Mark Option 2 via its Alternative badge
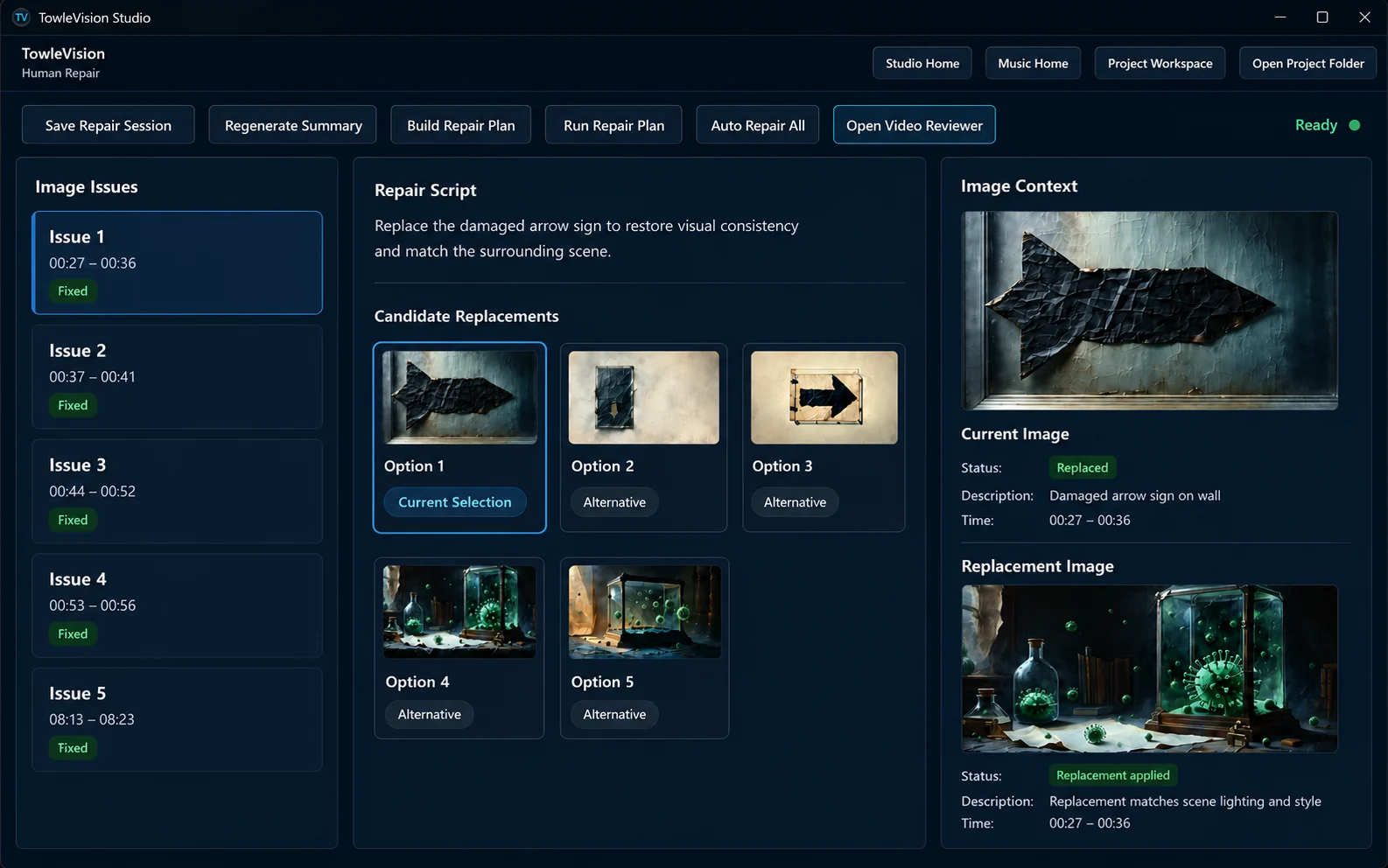This screenshot has width=1388, height=868. tap(614, 502)
